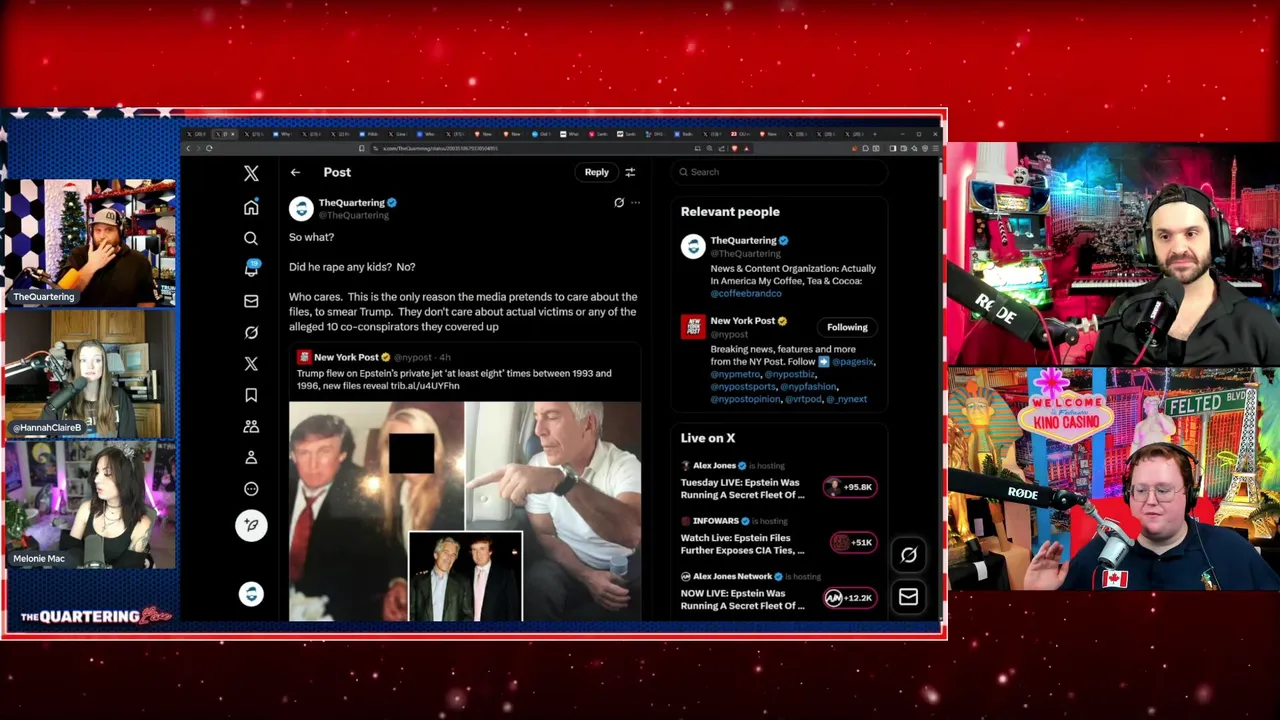
Task: Open Communities icon in sidebar
Action: pos(251,426)
